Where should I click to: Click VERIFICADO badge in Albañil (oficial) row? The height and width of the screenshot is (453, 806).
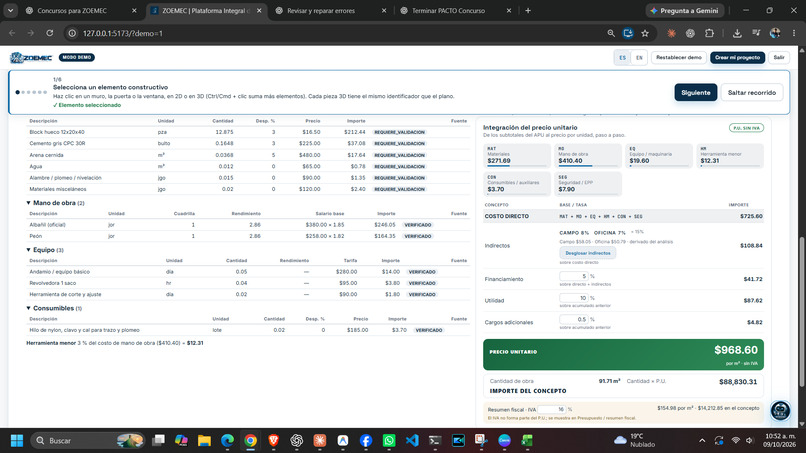[x=417, y=225]
